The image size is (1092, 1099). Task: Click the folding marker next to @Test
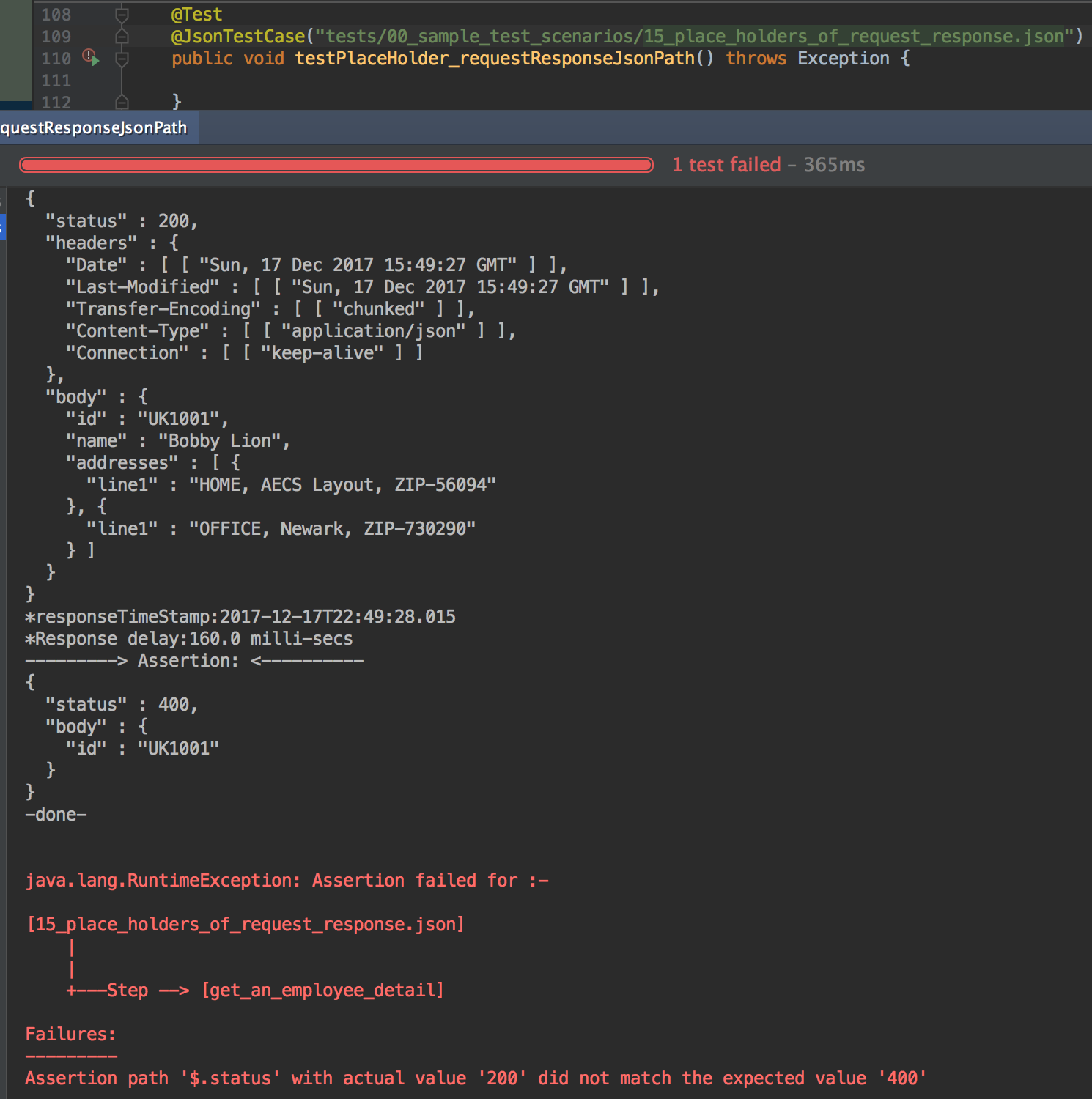pos(122,13)
